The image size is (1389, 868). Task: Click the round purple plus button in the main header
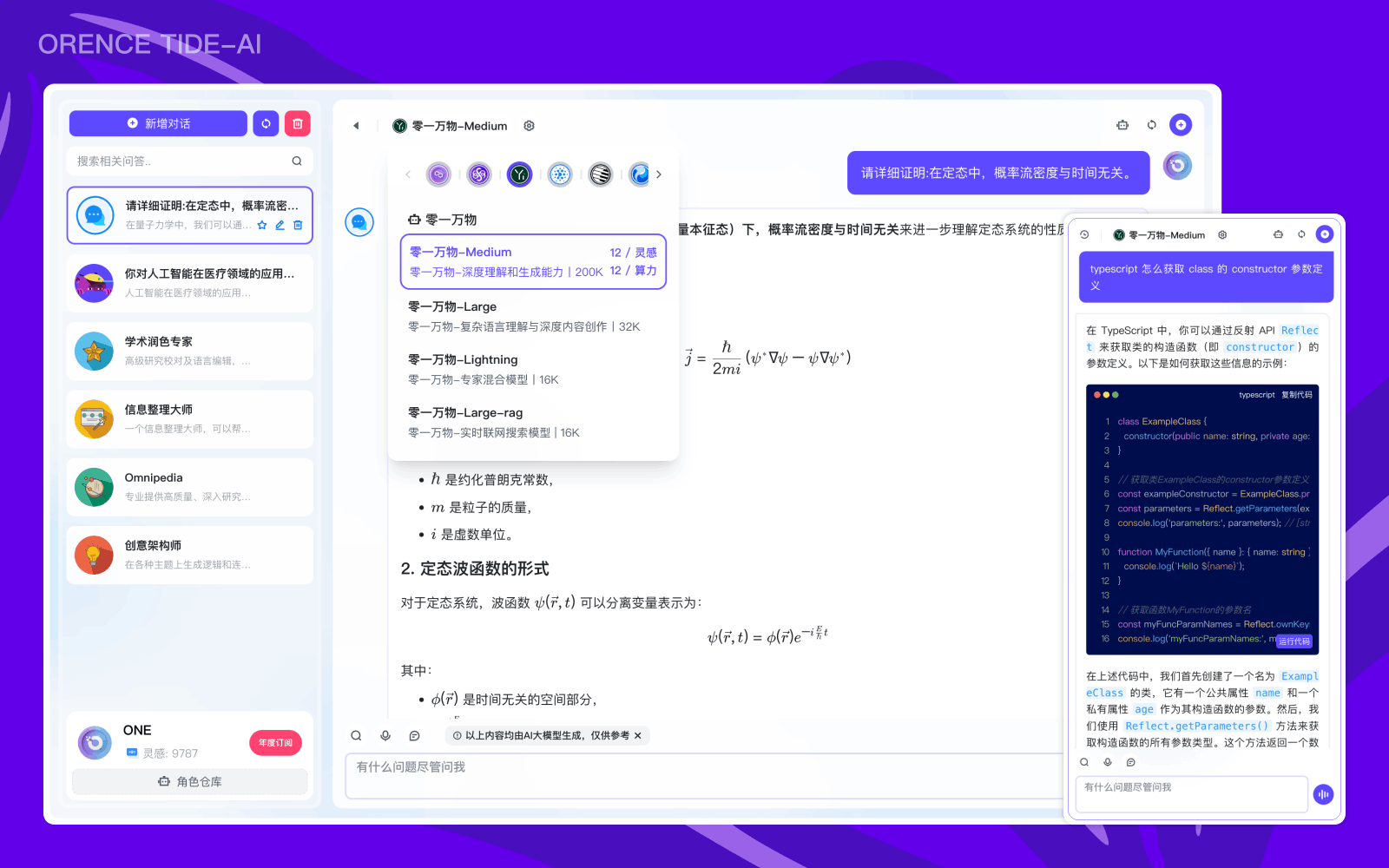(x=1181, y=125)
